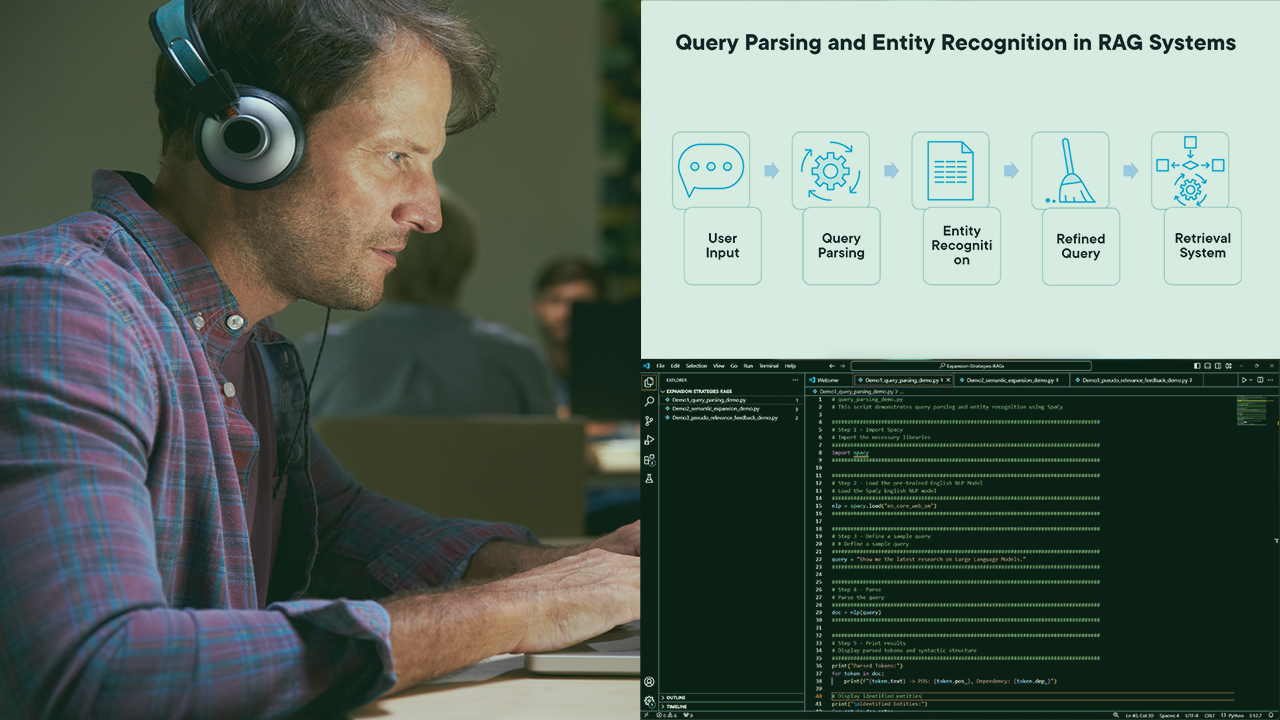The height and width of the screenshot is (720, 1280).
Task: Open the Manage gear settings icon
Action: click(x=649, y=701)
